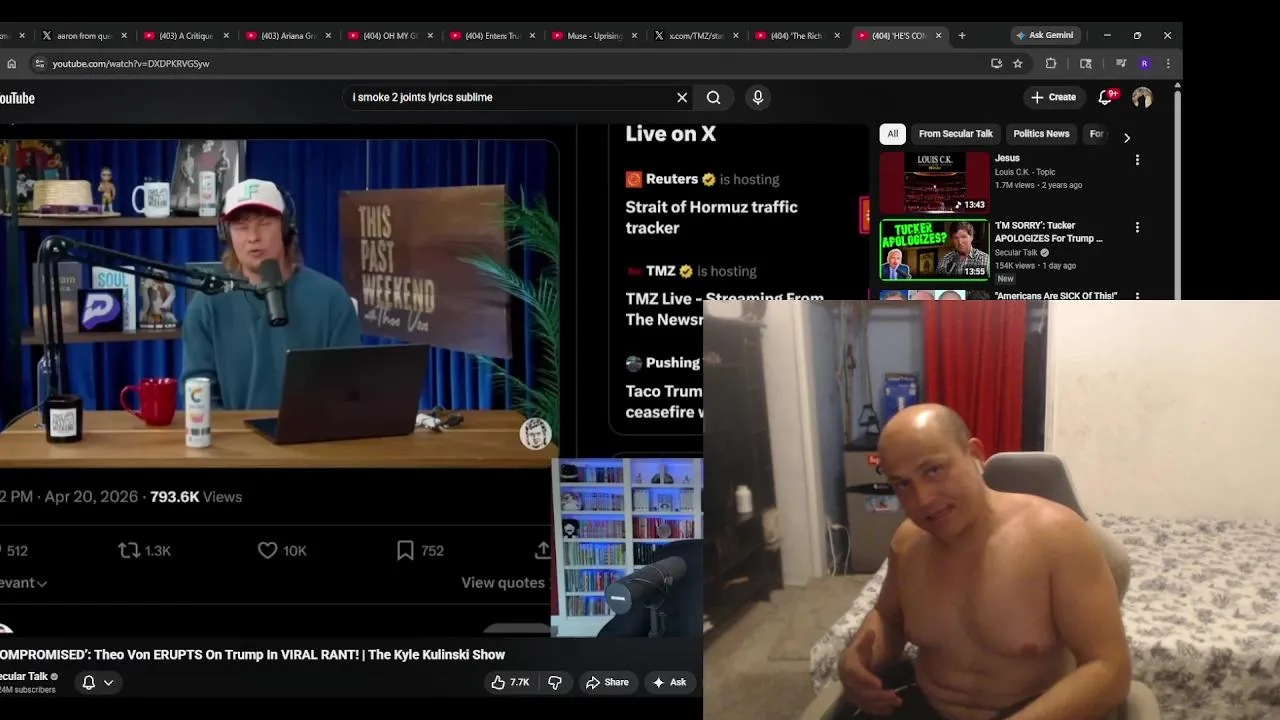This screenshot has width=1280, height=720.
Task: Click the Create button
Action: click(1053, 97)
